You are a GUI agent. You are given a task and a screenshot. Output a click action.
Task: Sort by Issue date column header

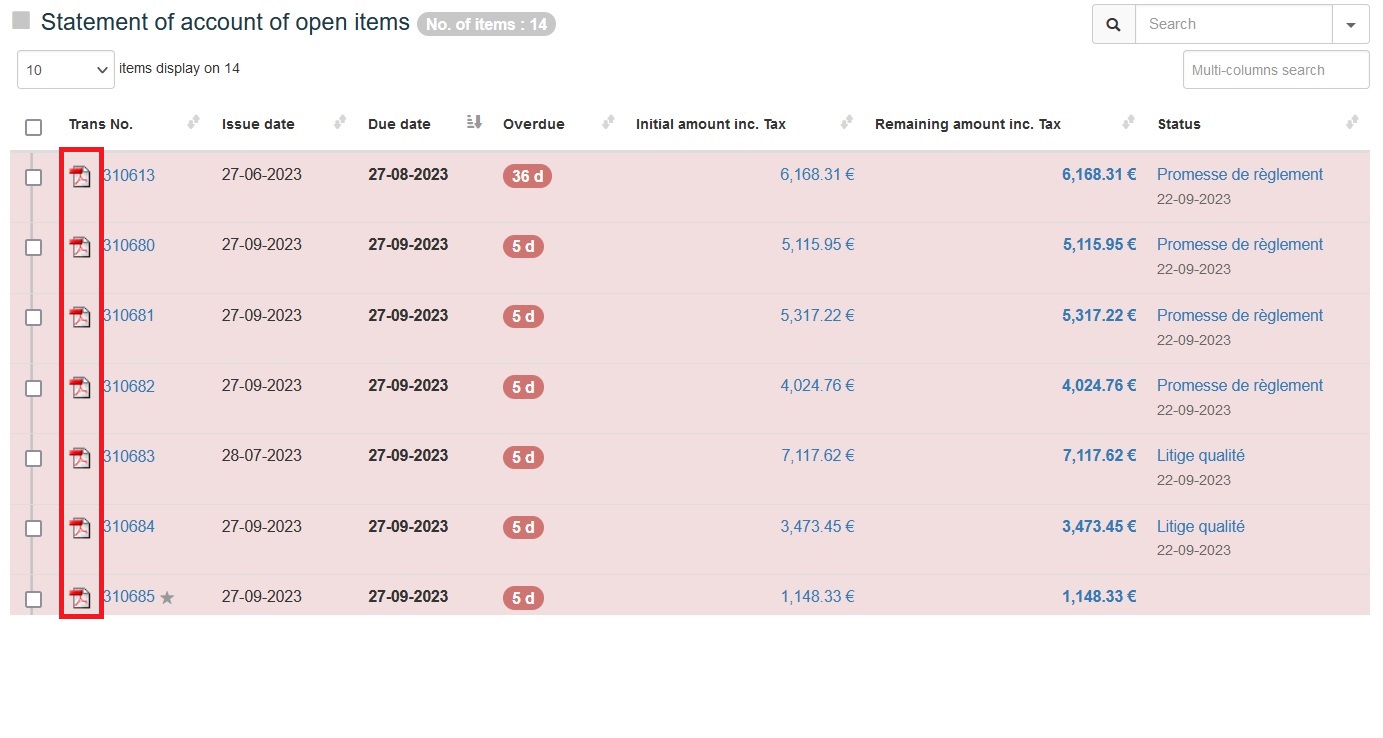point(258,124)
